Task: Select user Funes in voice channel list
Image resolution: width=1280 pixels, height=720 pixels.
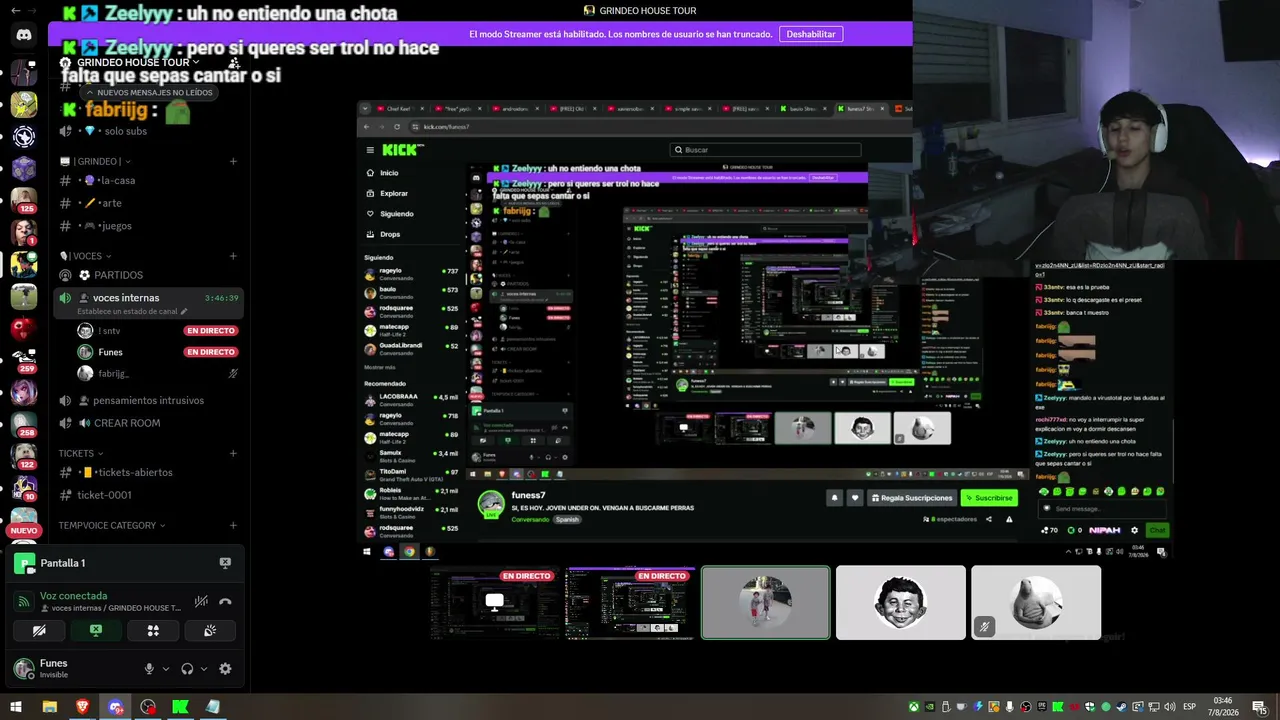Action: (157, 352)
